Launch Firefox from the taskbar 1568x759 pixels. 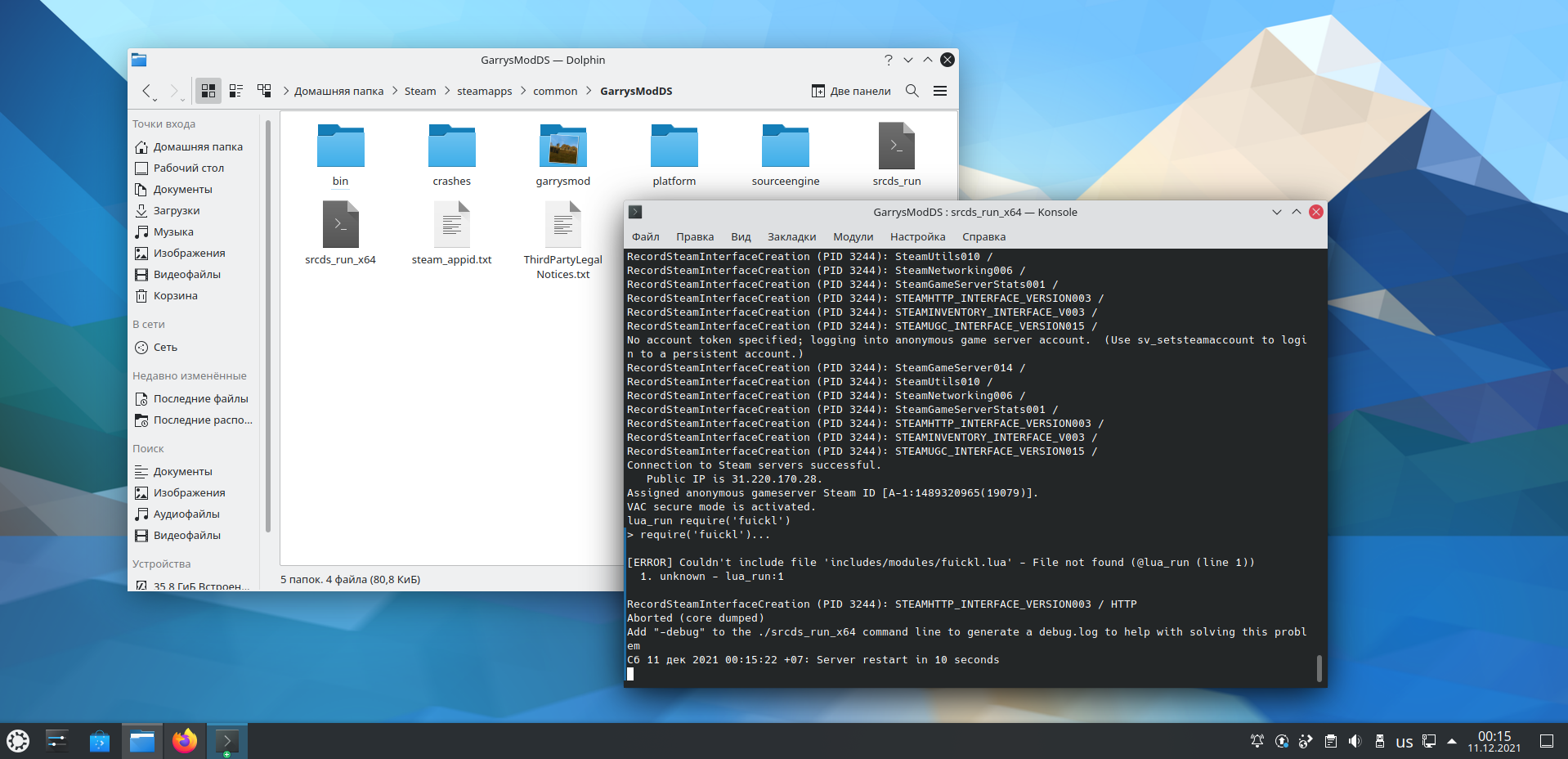(x=184, y=741)
